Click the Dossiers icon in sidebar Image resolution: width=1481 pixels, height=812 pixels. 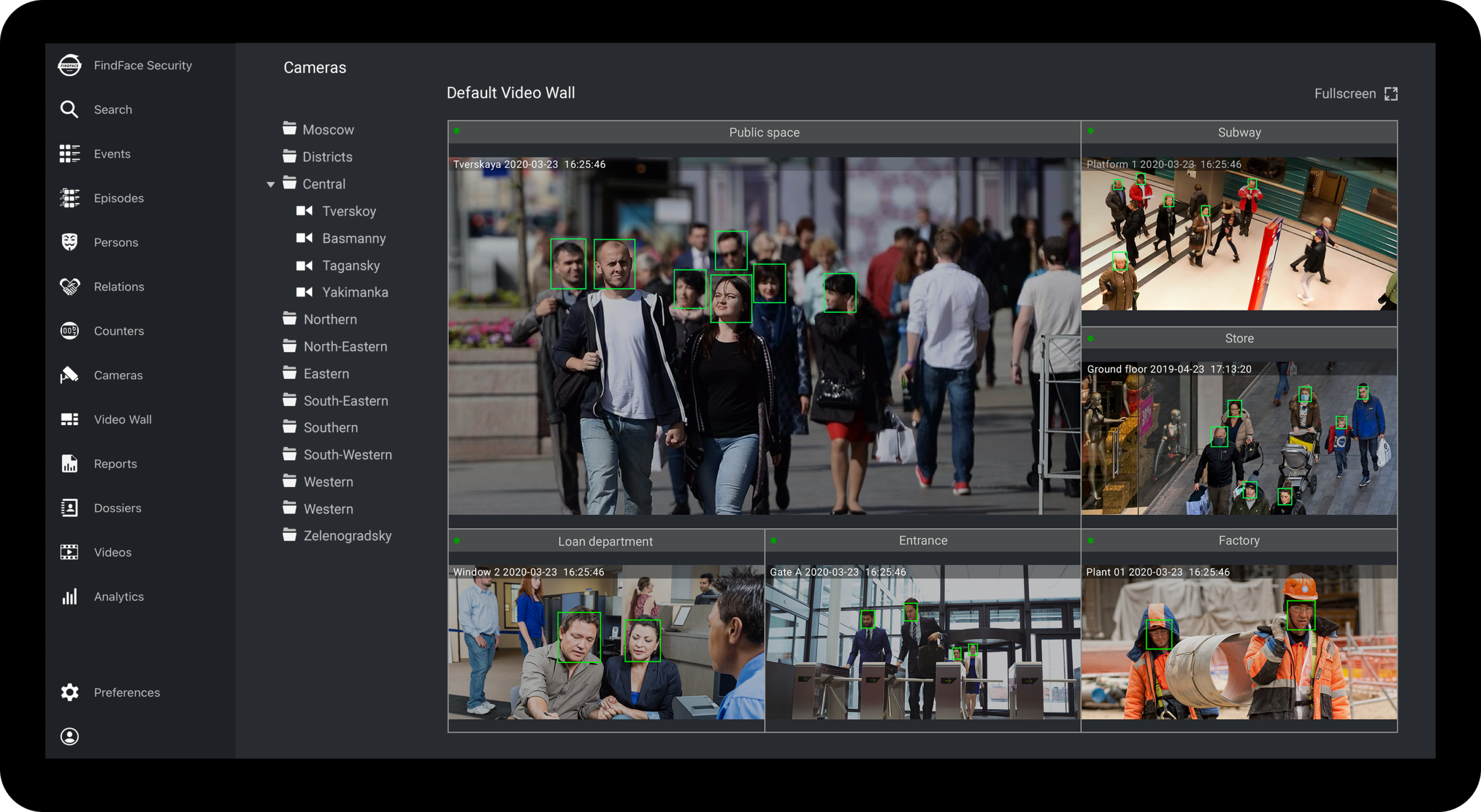pyautogui.click(x=70, y=507)
